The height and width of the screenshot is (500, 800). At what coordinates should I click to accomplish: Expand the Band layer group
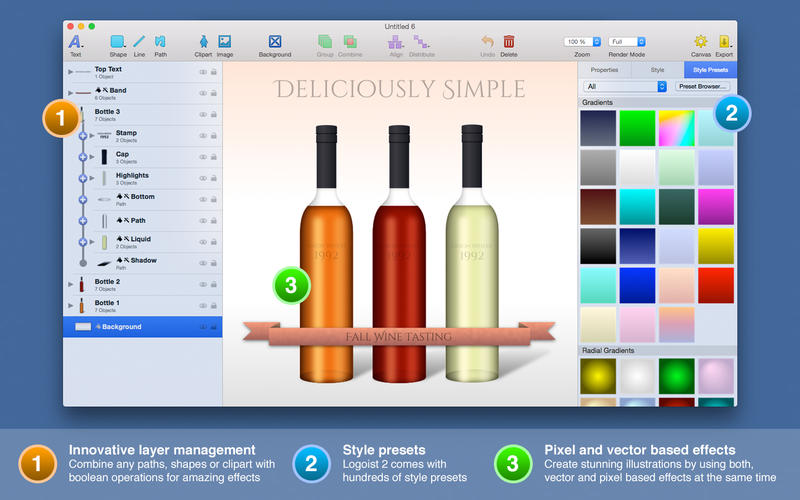(x=70, y=93)
